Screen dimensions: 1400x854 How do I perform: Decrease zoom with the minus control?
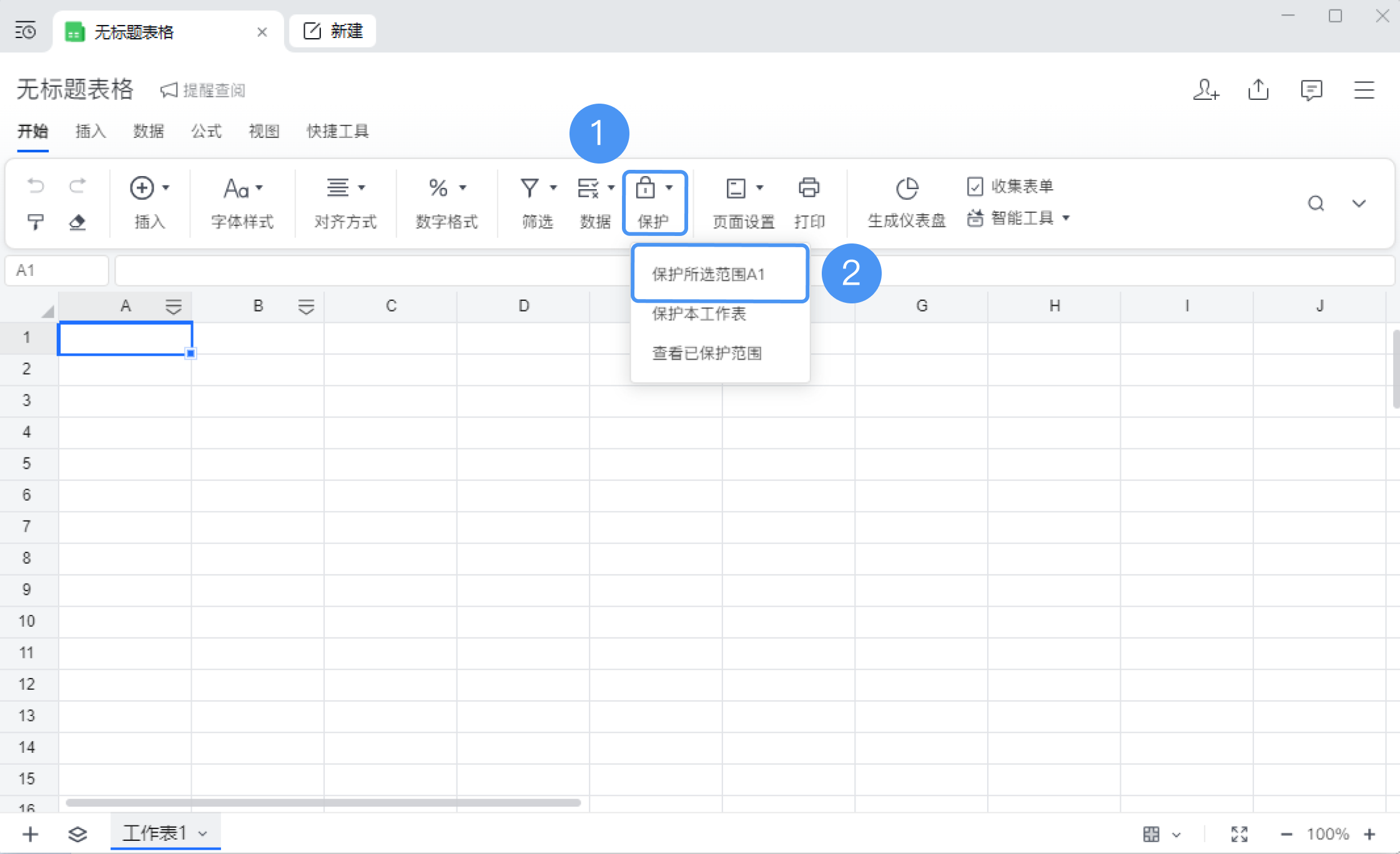(x=1286, y=833)
